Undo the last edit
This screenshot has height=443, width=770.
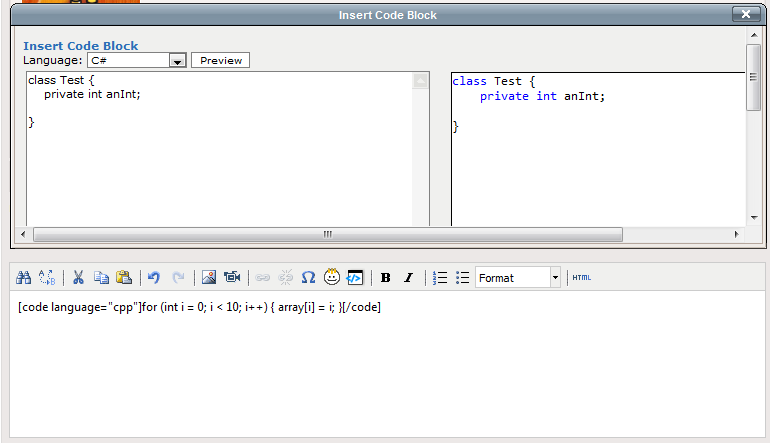click(154, 278)
